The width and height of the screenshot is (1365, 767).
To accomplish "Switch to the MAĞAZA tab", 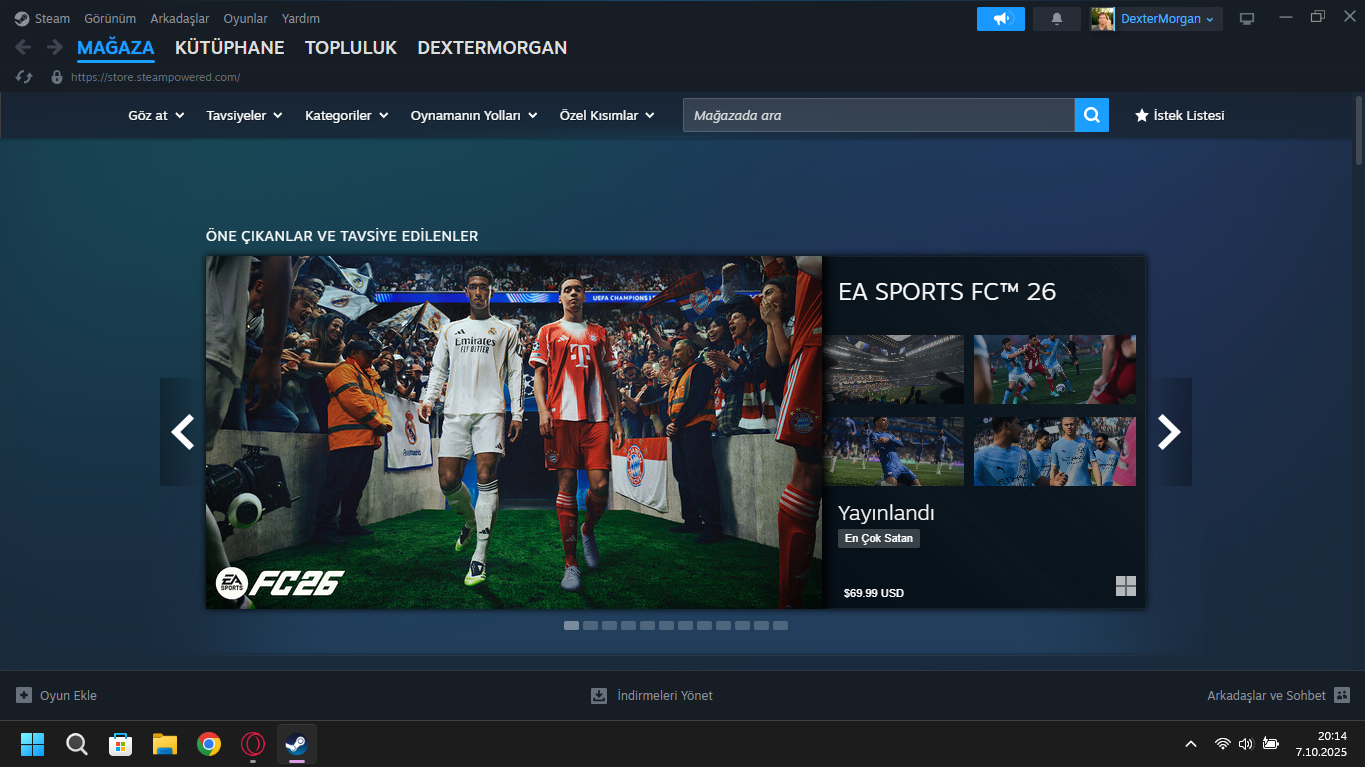I will [116, 47].
